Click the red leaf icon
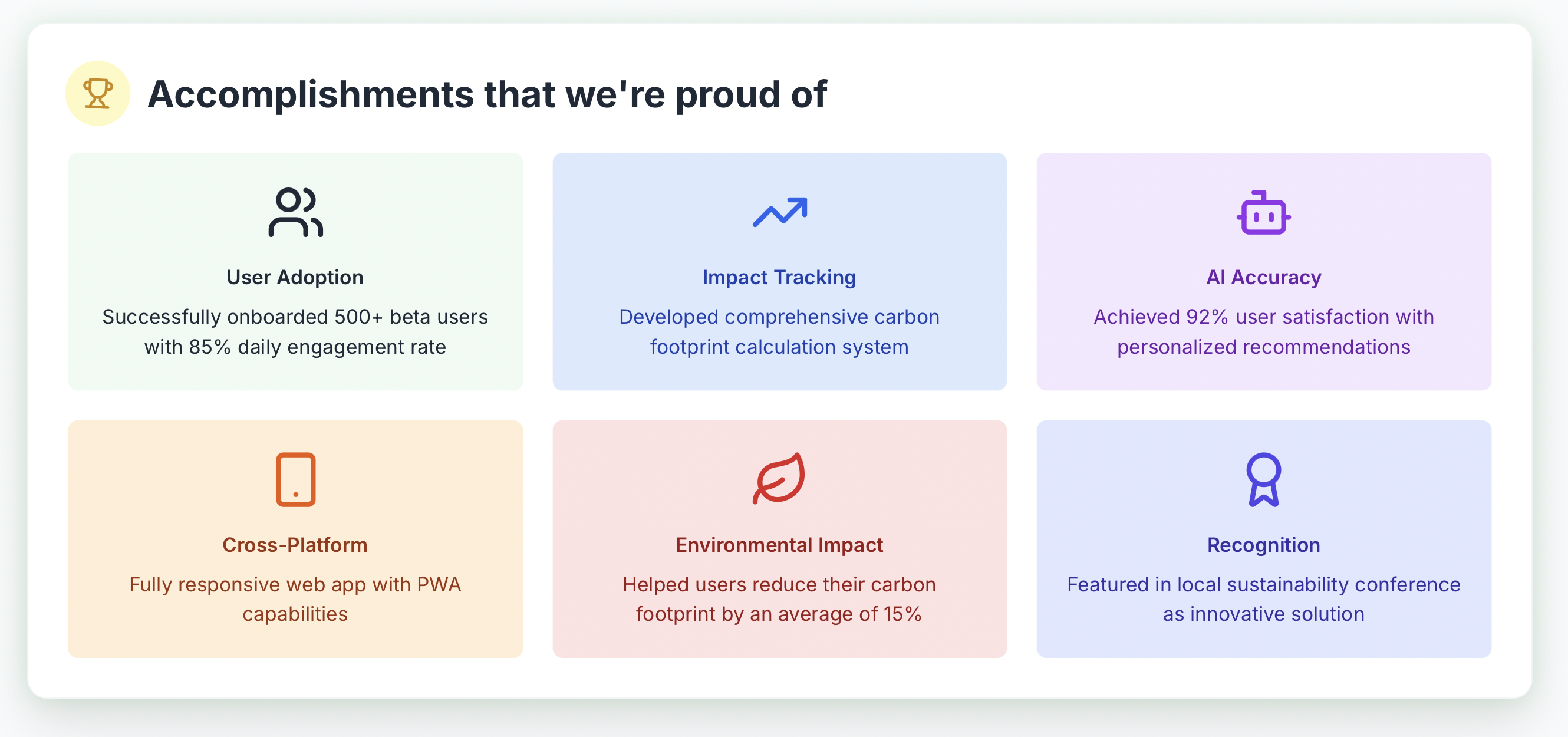This screenshot has width=1568, height=737. pyautogui.click(x=779, y=478)
